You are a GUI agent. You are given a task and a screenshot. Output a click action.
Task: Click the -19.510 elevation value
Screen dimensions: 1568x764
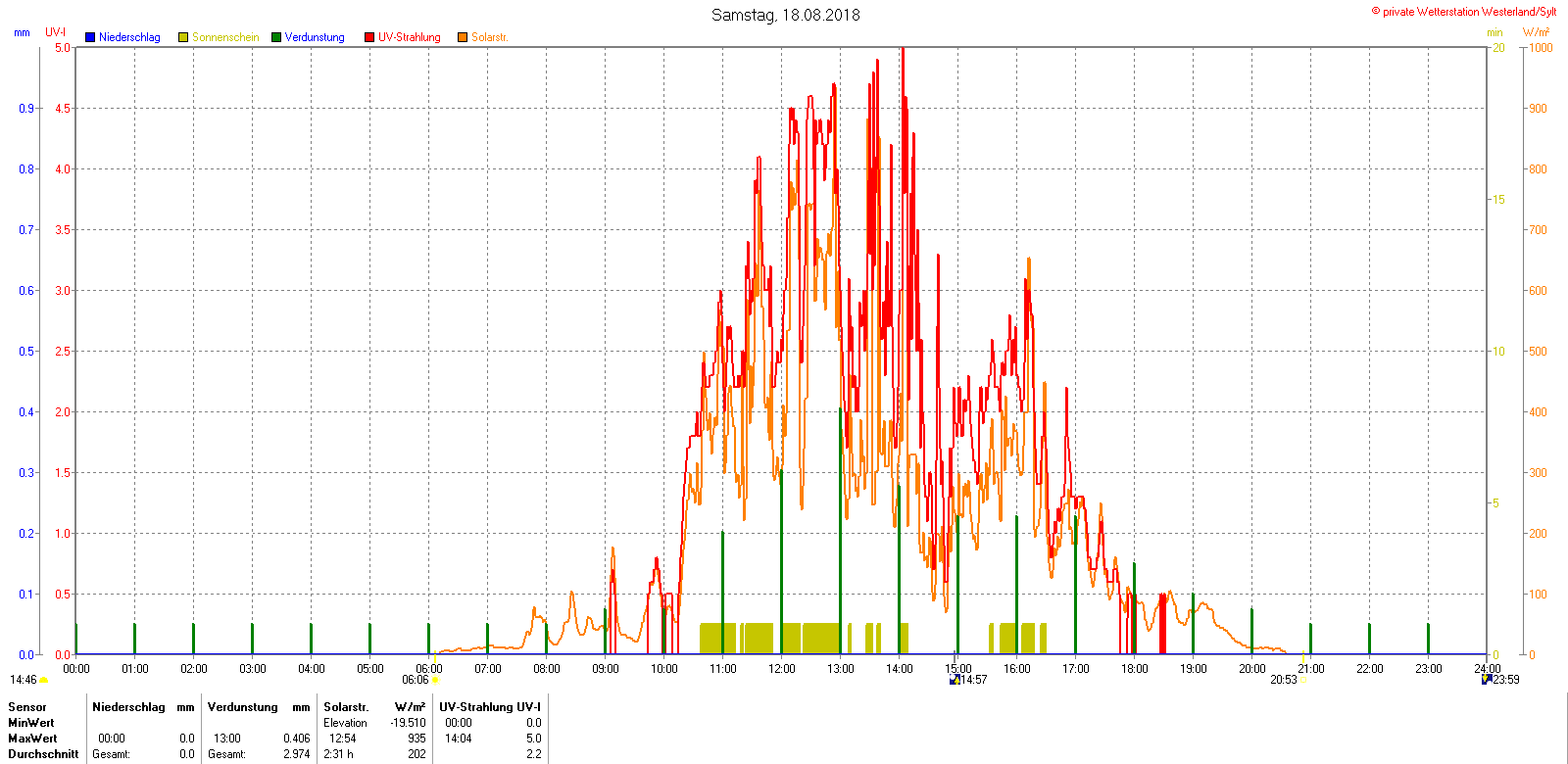(408, 723)
